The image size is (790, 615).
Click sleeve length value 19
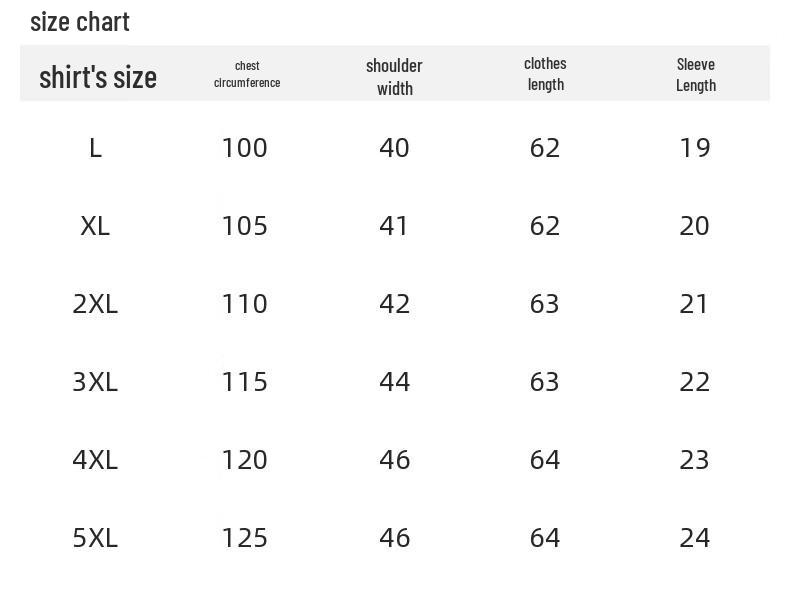pyautogui.click(x=694, y=149)
